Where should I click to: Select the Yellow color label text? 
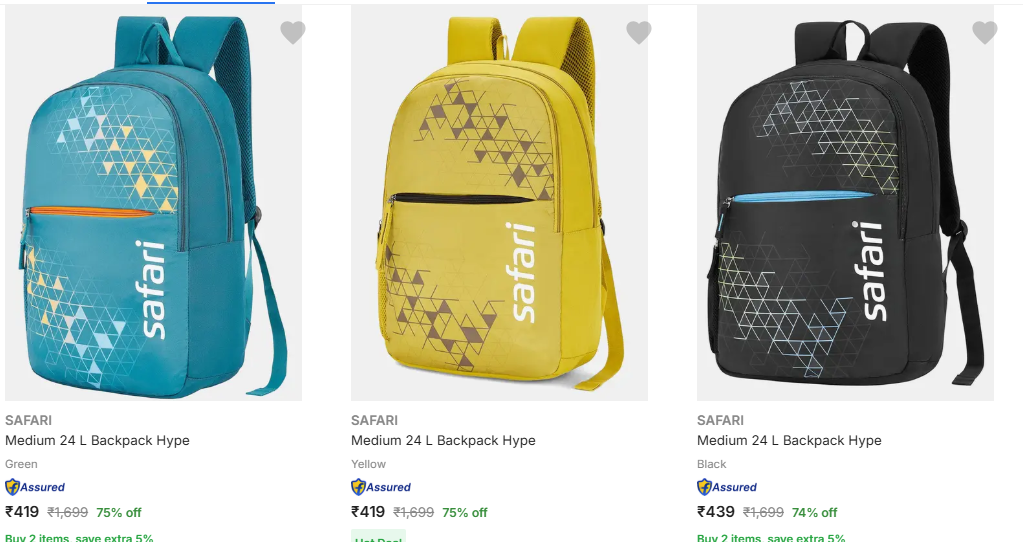click(368, 464)
